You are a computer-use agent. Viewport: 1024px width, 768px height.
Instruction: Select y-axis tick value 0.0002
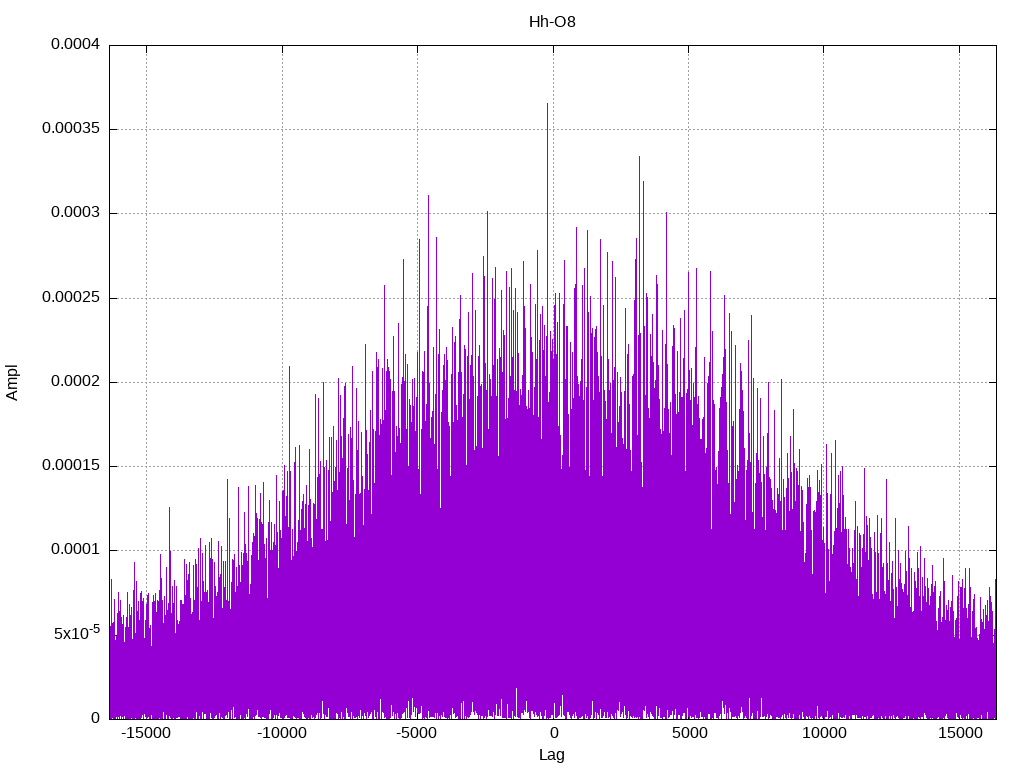76,381
